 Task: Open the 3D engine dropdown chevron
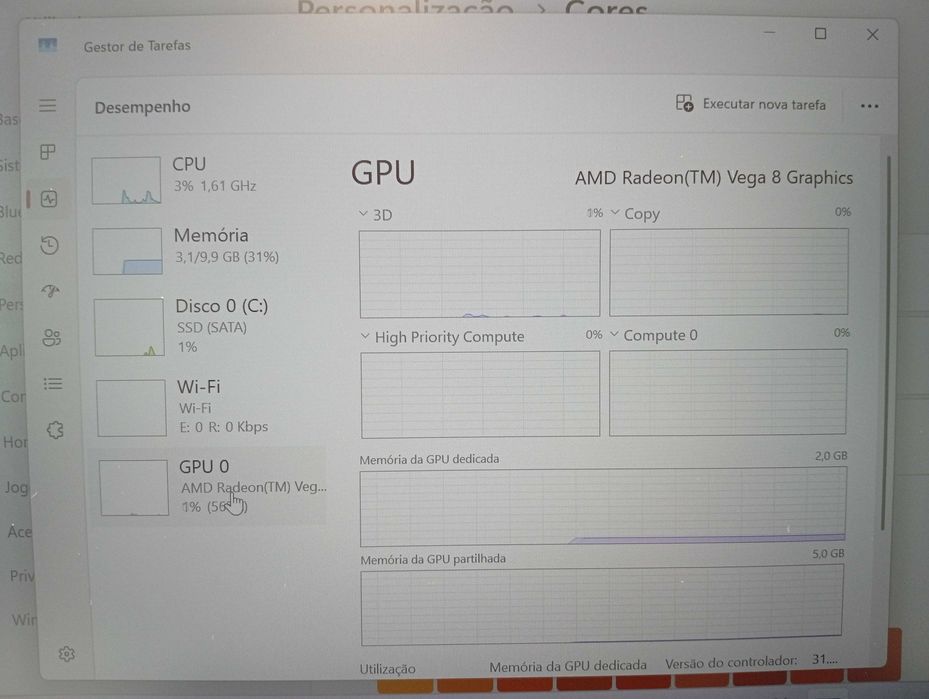click(x=363, y=213)
